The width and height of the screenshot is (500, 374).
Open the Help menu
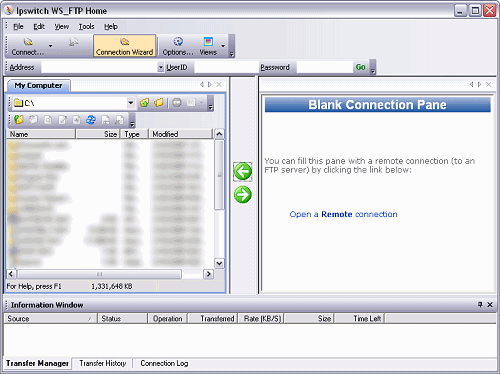[111, 26]
